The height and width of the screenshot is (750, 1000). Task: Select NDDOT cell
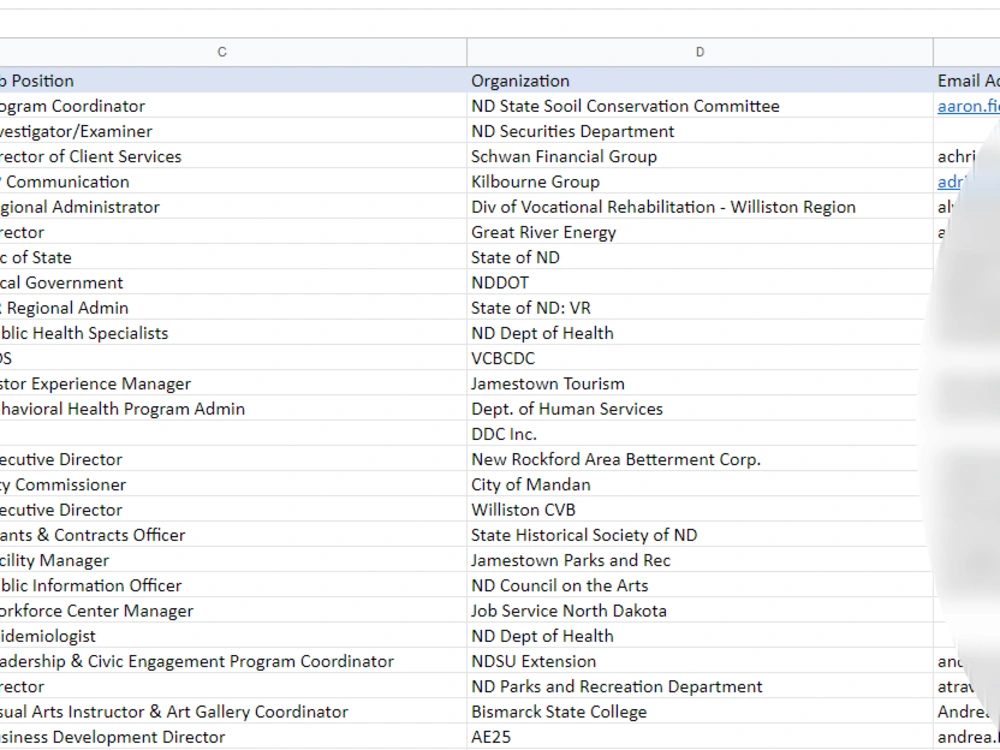[x=700, y=283]
